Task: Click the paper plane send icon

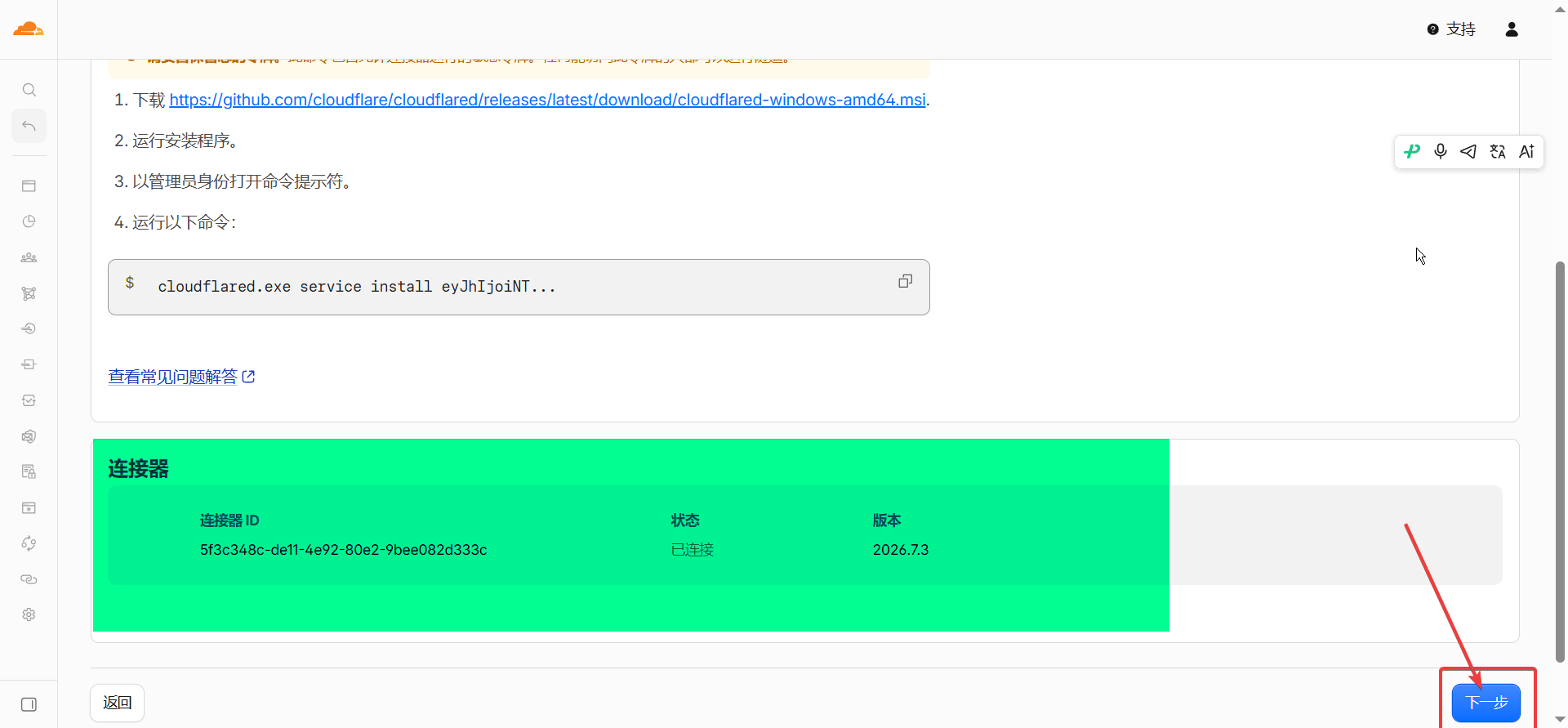Action: click(1468, 151)
